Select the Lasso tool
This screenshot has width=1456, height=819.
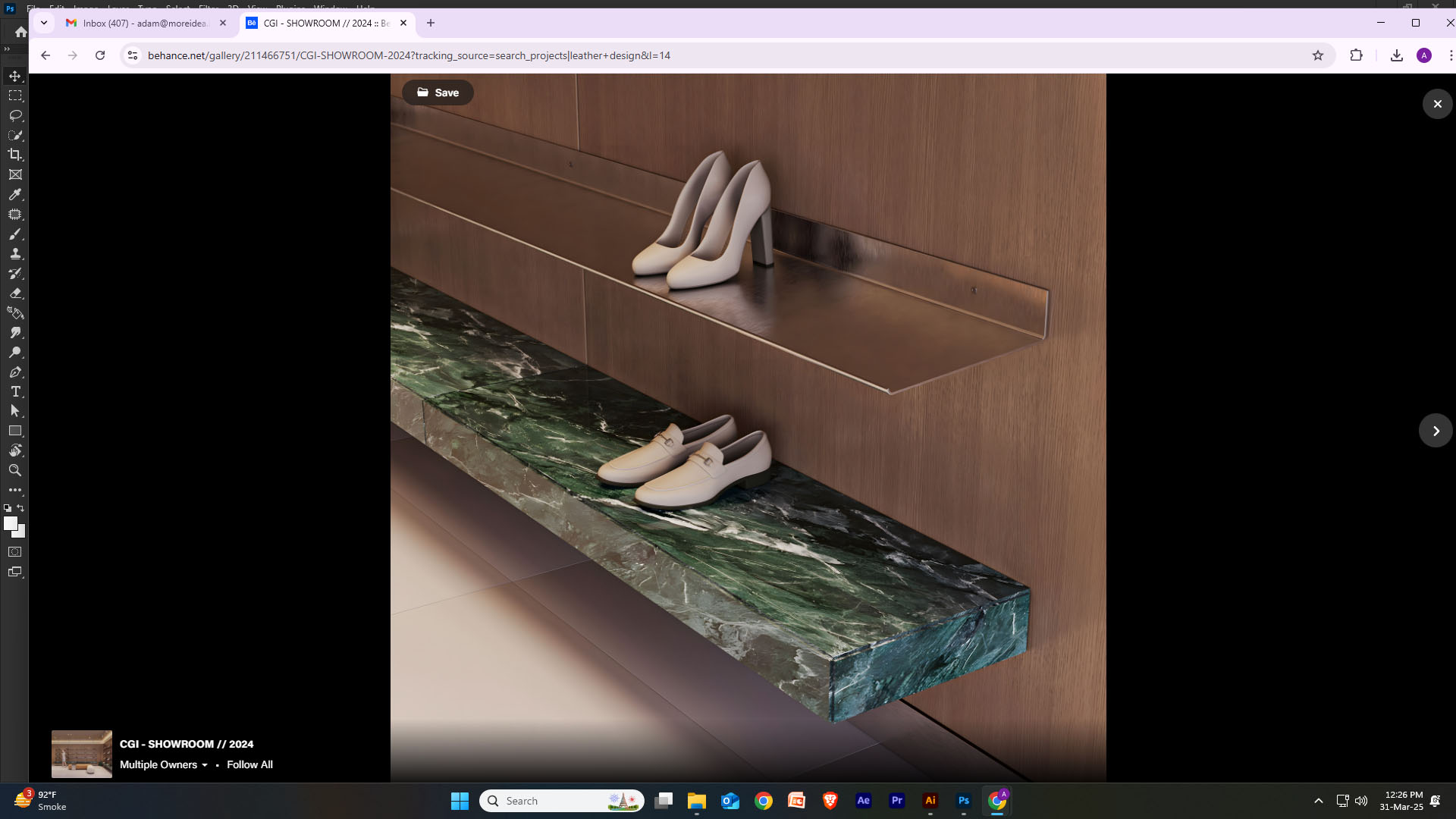pos(15,115)
